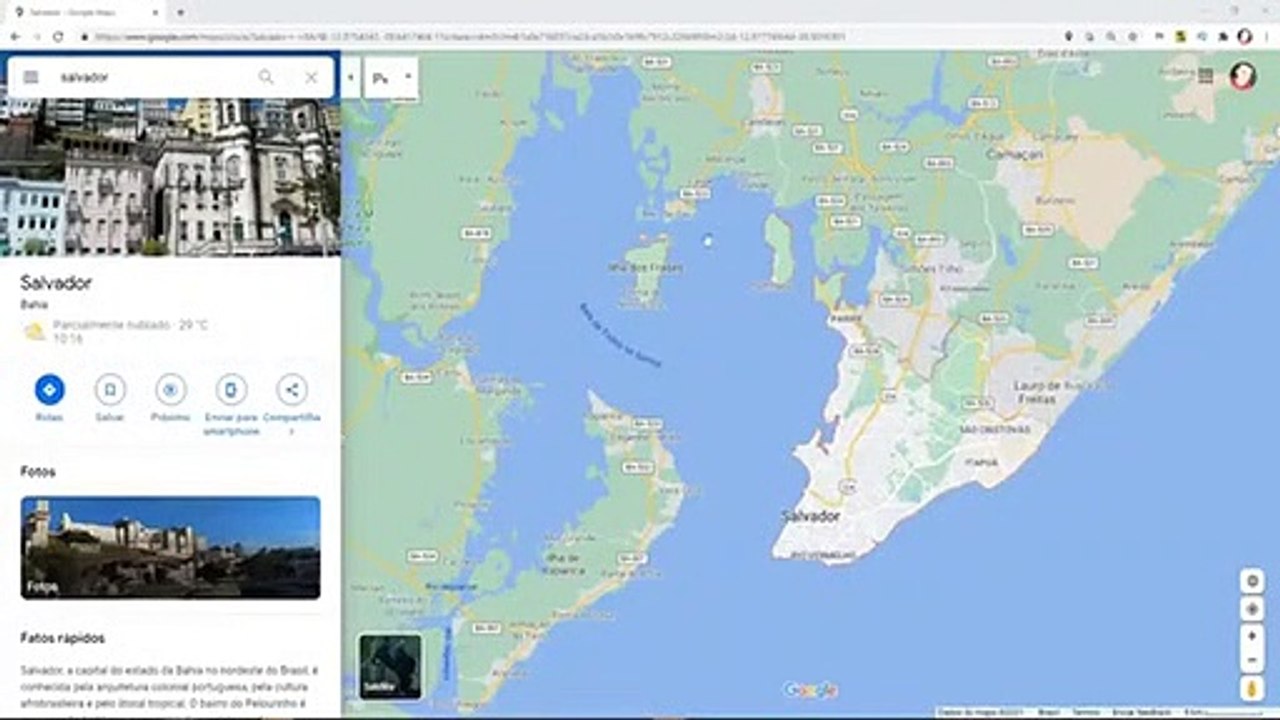
Task: Click the Salvador place title
Action: pyautogui.click(x=56, y=283)
